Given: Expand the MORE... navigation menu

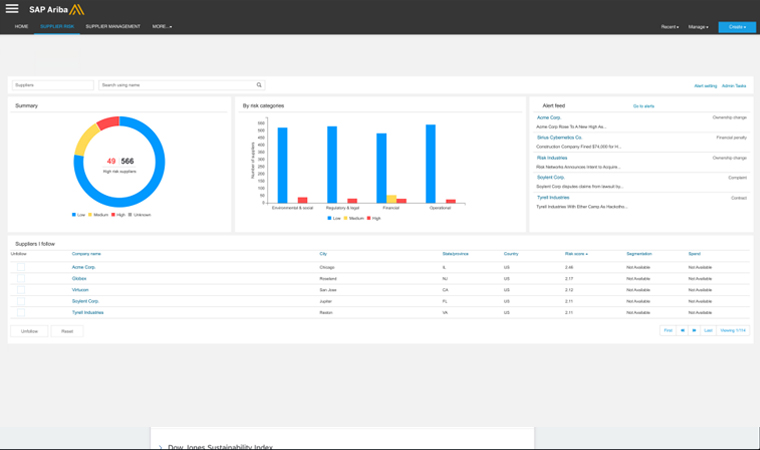Looking at the screenshot, I should (162, 26).
